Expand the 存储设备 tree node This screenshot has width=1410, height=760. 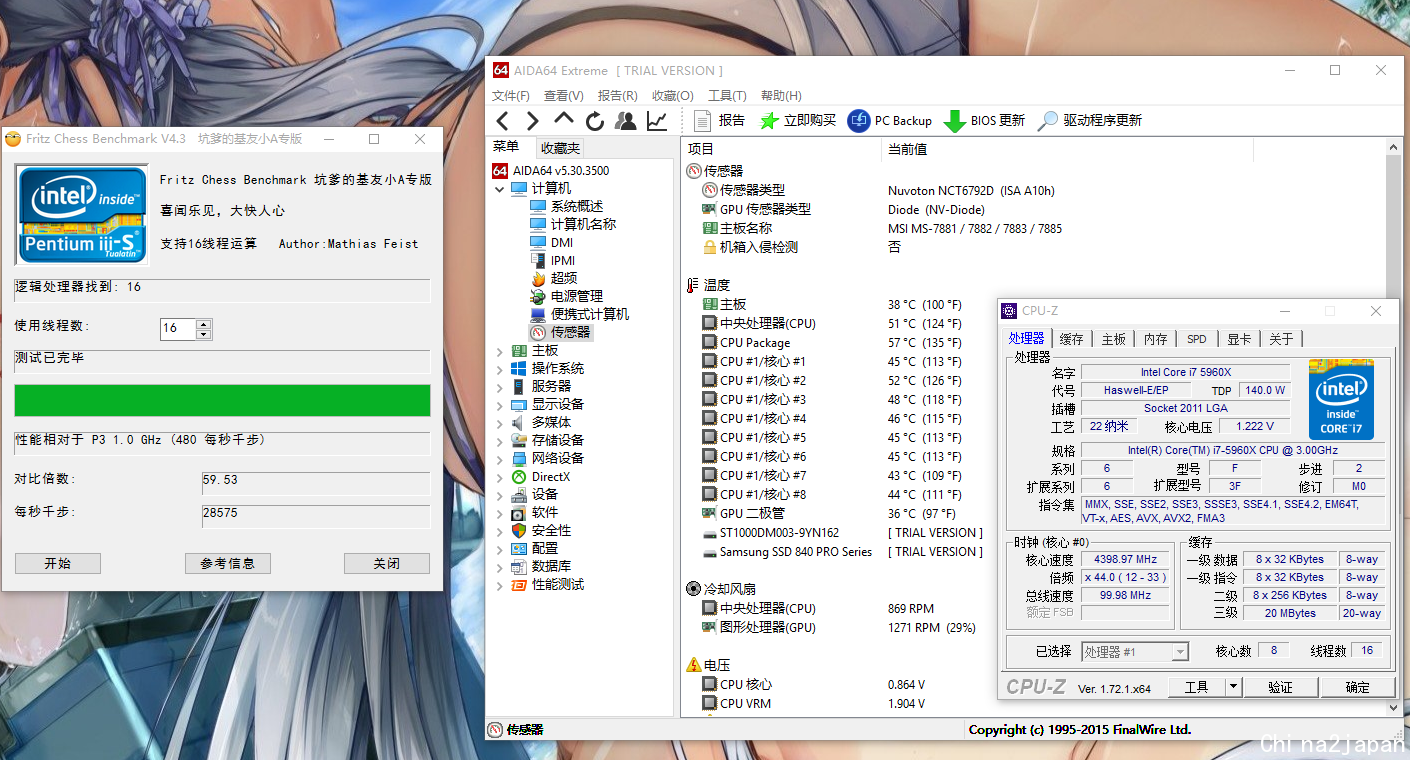[x=500, y=440]
